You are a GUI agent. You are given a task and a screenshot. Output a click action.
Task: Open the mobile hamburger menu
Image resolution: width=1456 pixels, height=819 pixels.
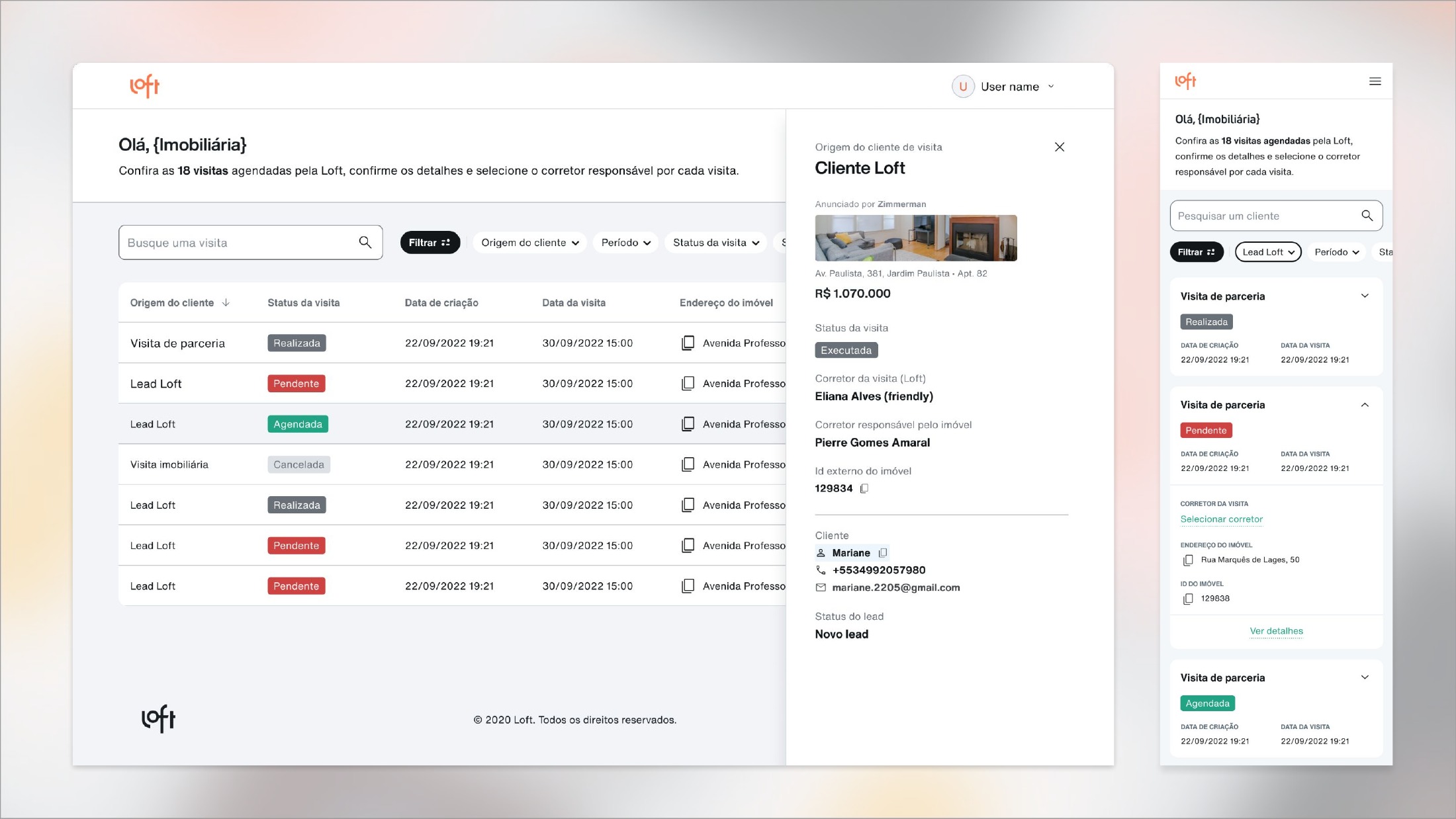tap(1375, 81)
